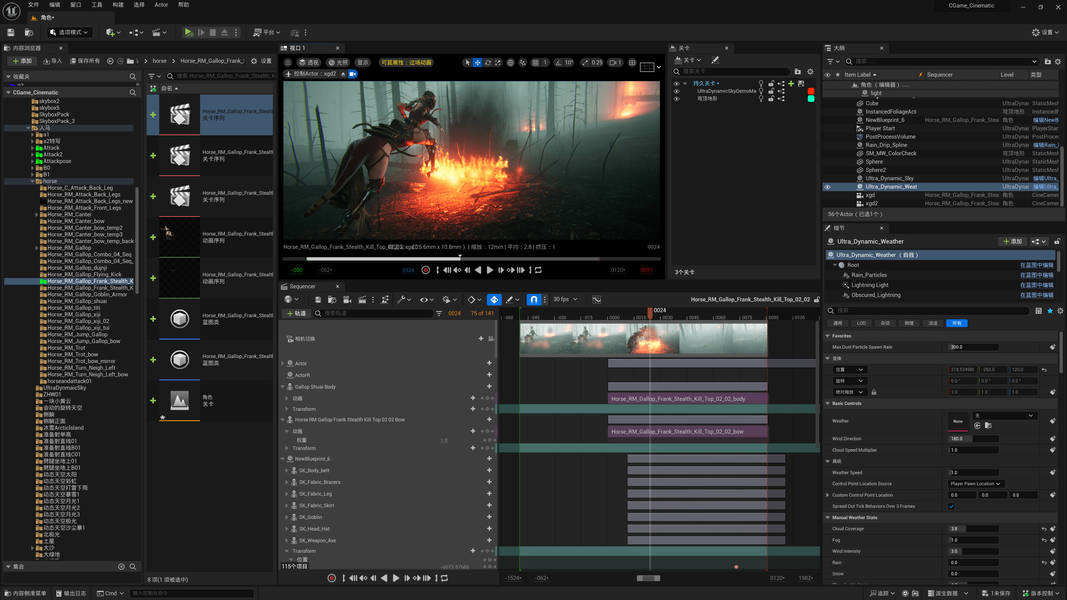
Task: Toggle the Spread Out Tick Behaviors checkbox
Action: point(952,506)
